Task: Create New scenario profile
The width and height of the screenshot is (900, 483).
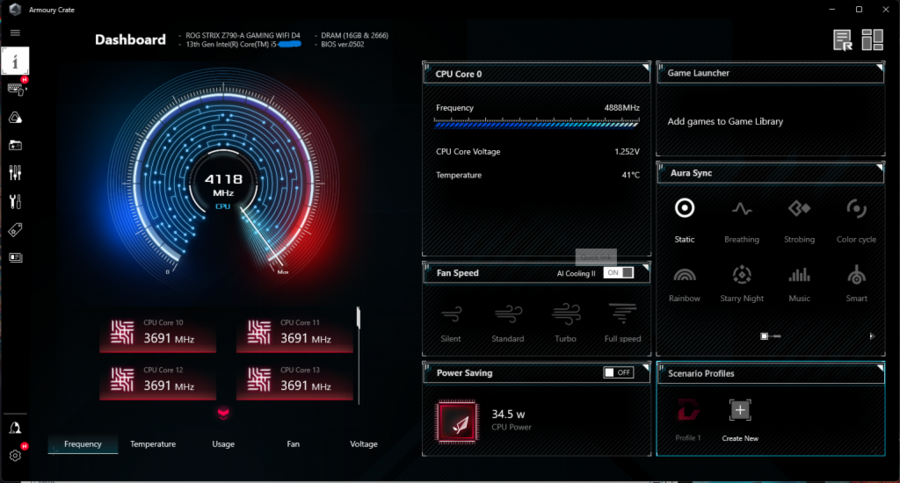Action: pyautogui.click(x=740, y=420)
